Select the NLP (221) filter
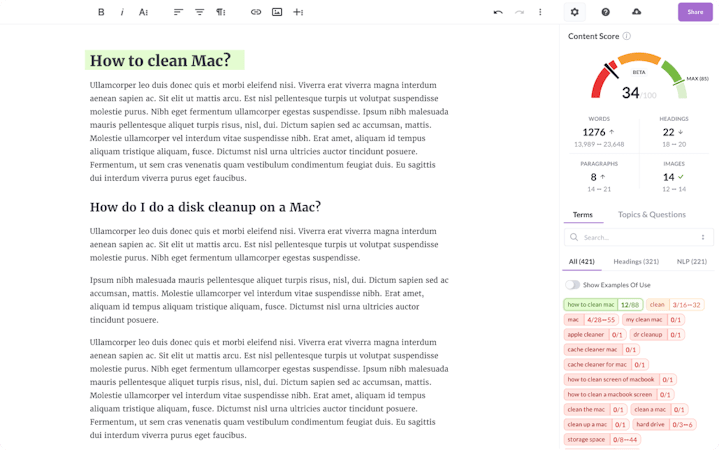 tap(691, 262)
